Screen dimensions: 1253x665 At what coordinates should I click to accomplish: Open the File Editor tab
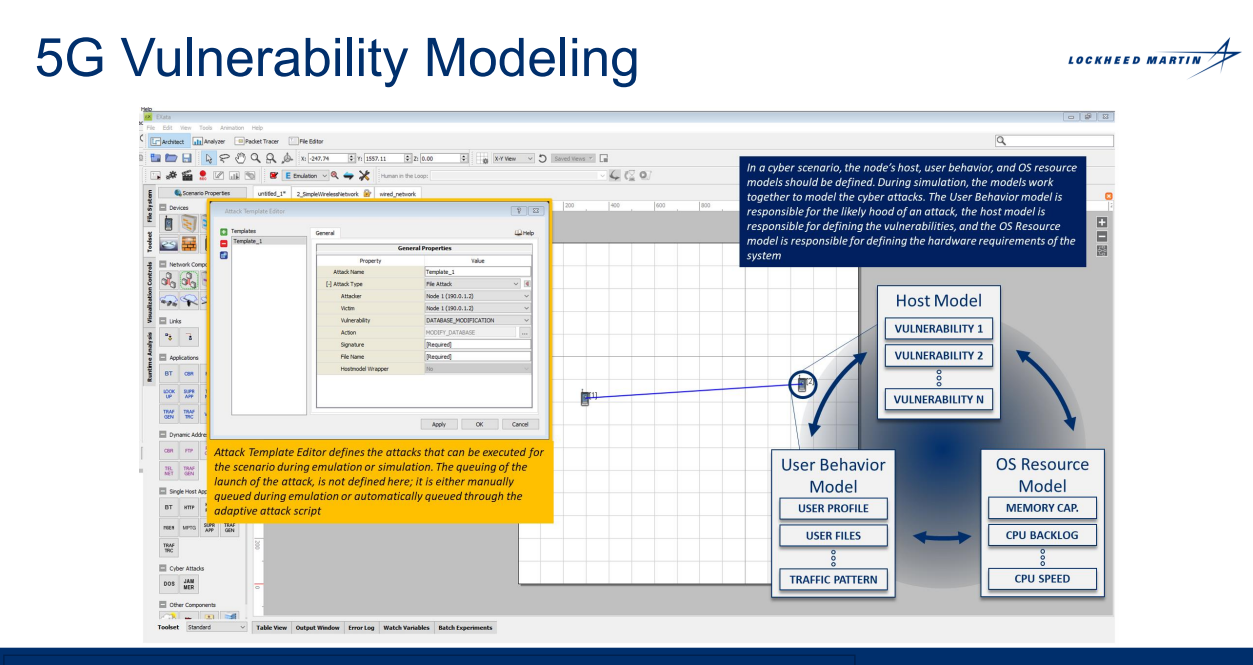coord(305,141)
